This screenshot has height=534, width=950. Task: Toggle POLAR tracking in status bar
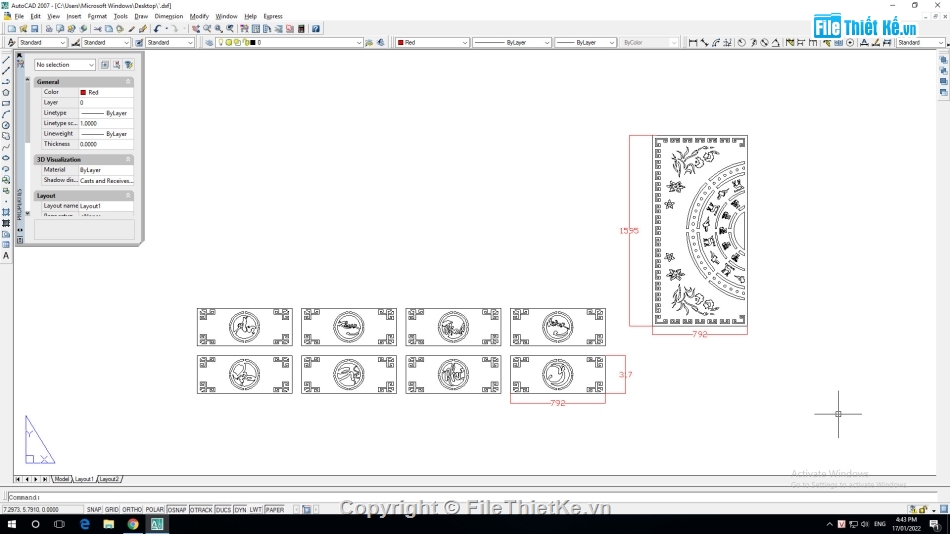coord(154,510)
